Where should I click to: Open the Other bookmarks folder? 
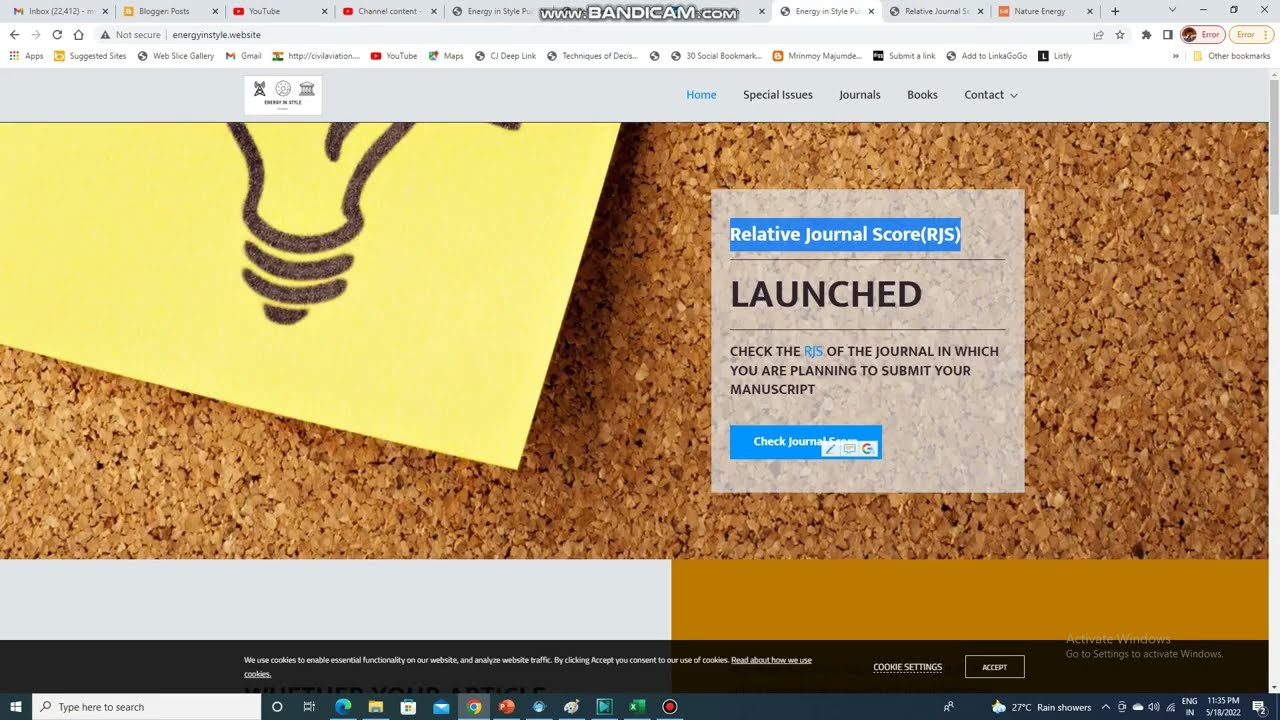click(x=1231, y=56)
